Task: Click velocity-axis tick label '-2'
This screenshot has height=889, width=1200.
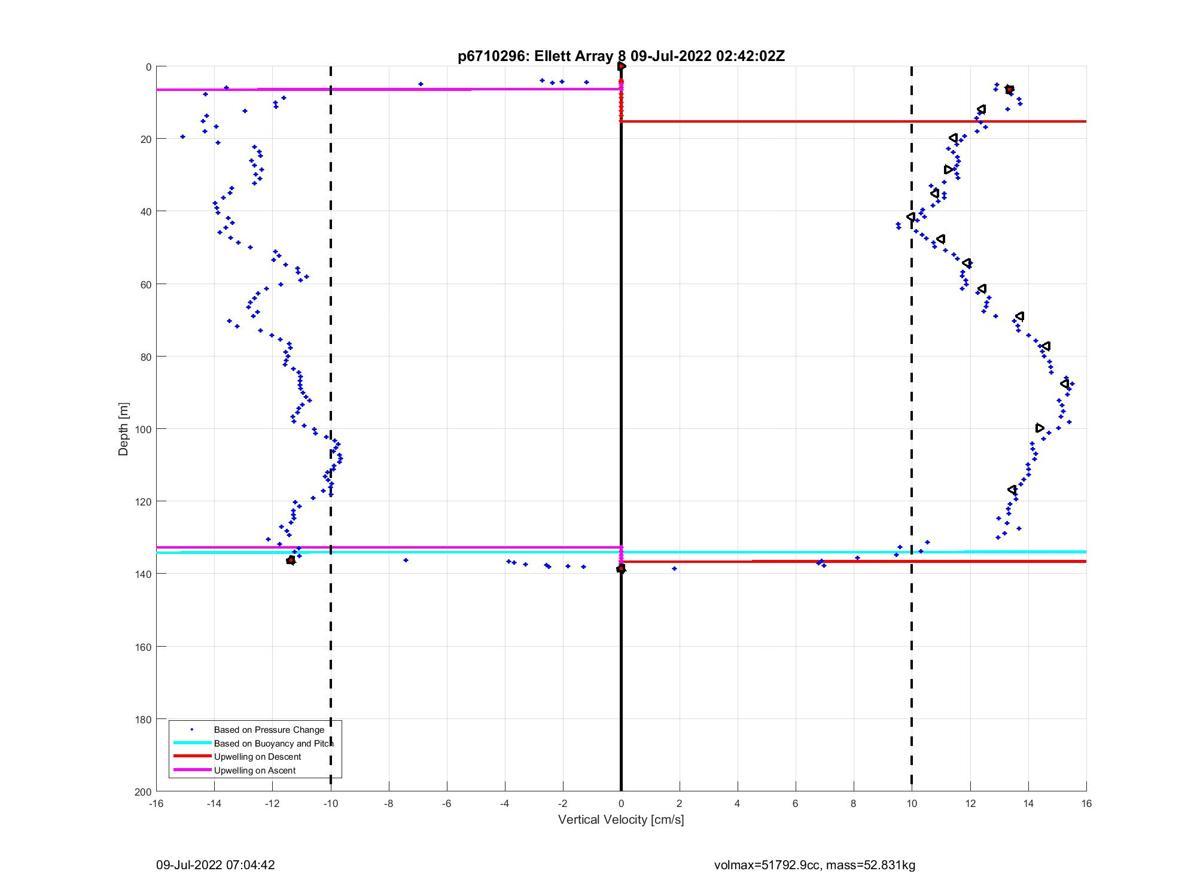Action: coord(562,803)
